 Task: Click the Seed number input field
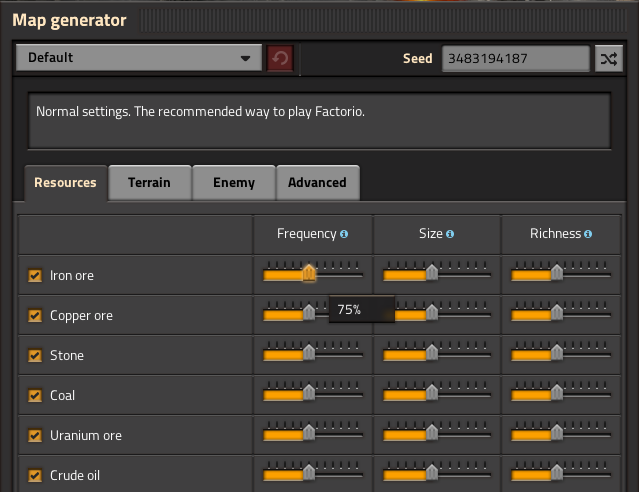pyautogui.click(x=516, y=59)
